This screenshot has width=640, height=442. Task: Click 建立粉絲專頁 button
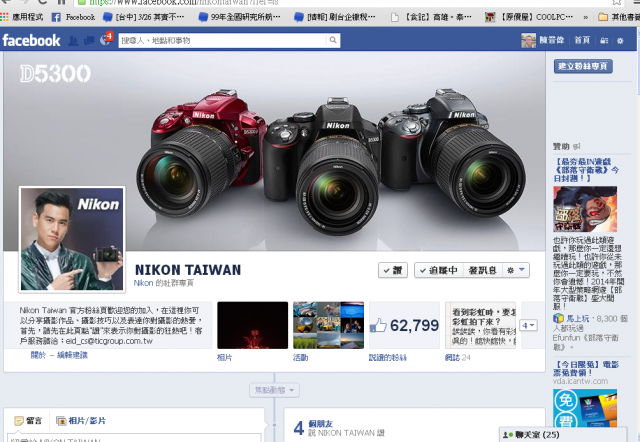click(x=583, y=66)
